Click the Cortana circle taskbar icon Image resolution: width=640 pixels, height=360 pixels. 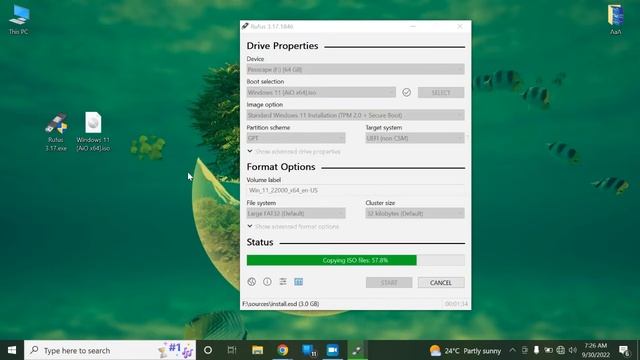(208, 350)
